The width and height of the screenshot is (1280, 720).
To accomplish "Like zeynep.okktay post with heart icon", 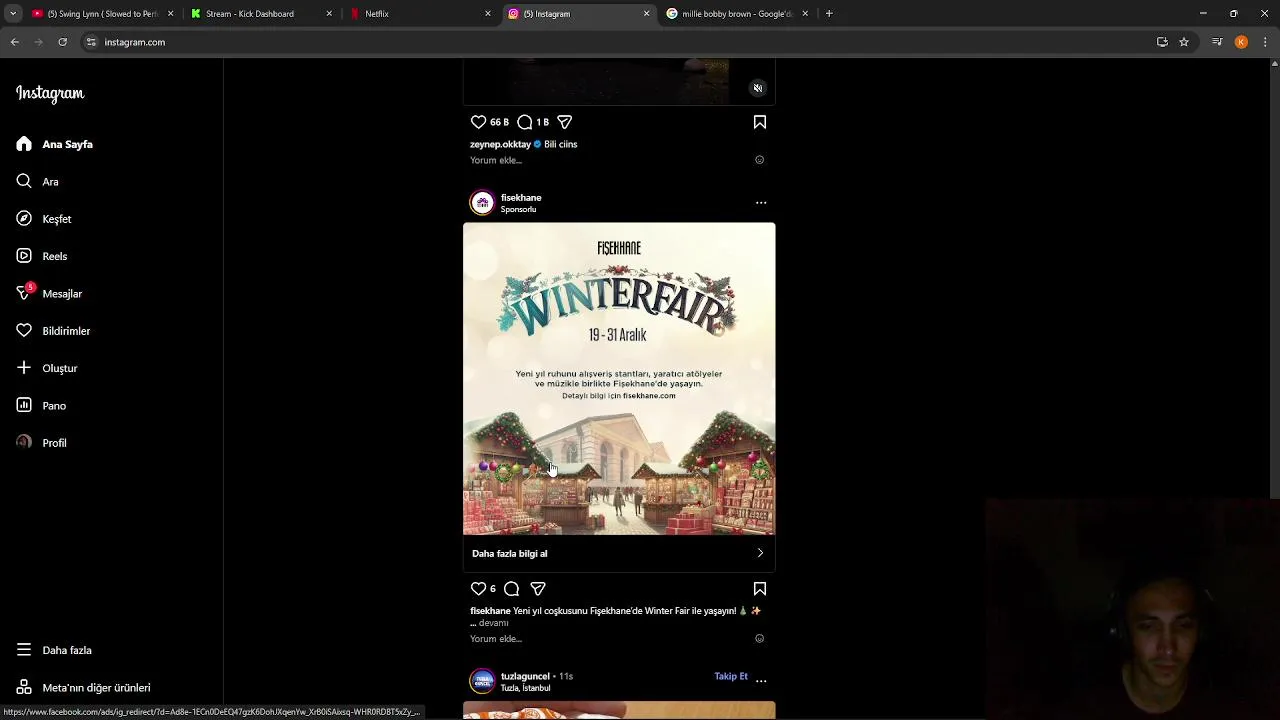I will click(x=478, y=122).
